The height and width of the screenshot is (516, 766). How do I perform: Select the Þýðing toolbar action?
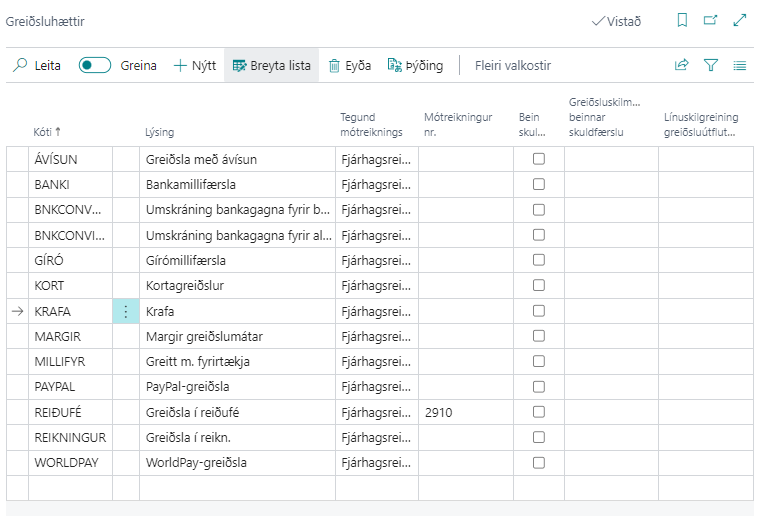[x=414, y=65]
